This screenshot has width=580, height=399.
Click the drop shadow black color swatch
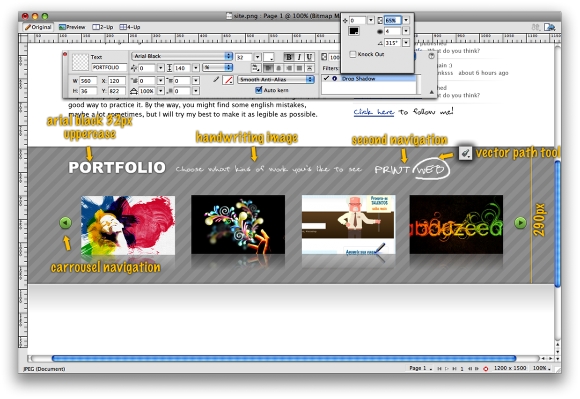click(354, 31)
